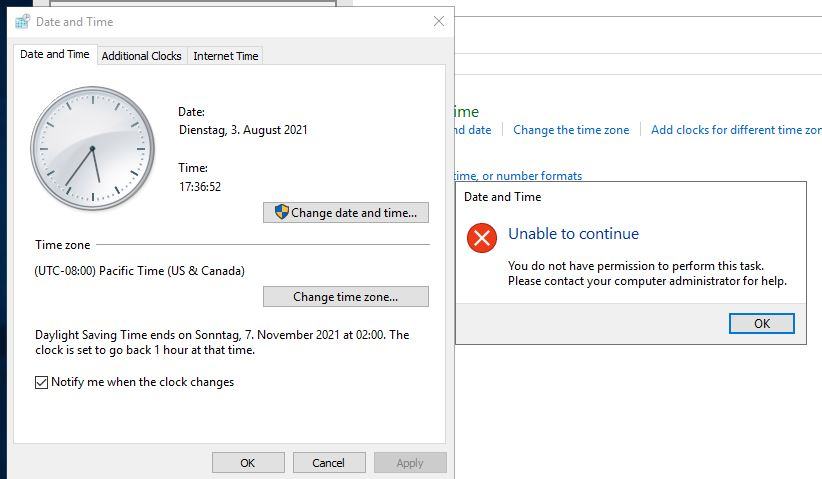Confirm the Date and Time dialog with OK
This screenshot has width=822, height=479.
pos(248,463)
